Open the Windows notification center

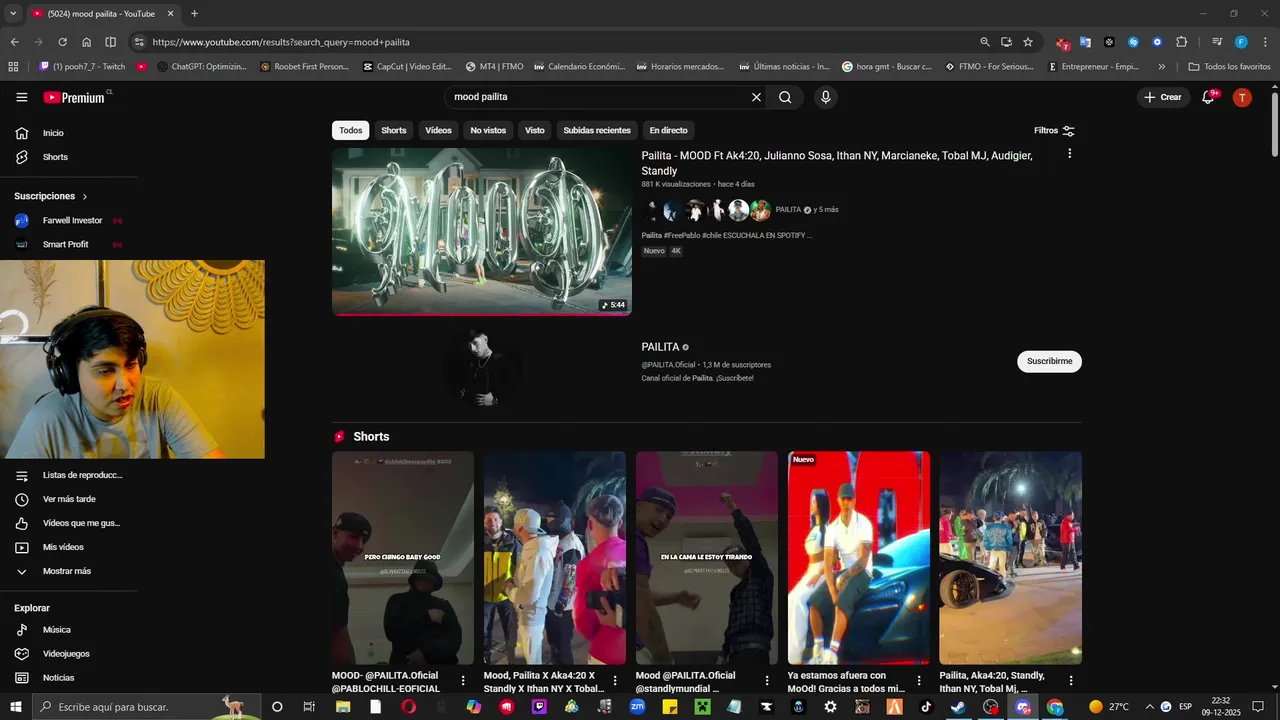coord(1258,707)
